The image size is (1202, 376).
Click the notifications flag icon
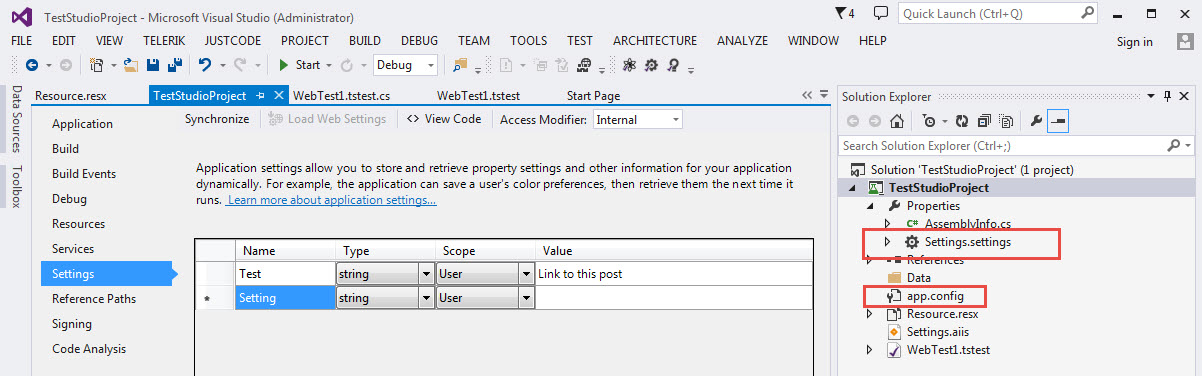[840, 13]
